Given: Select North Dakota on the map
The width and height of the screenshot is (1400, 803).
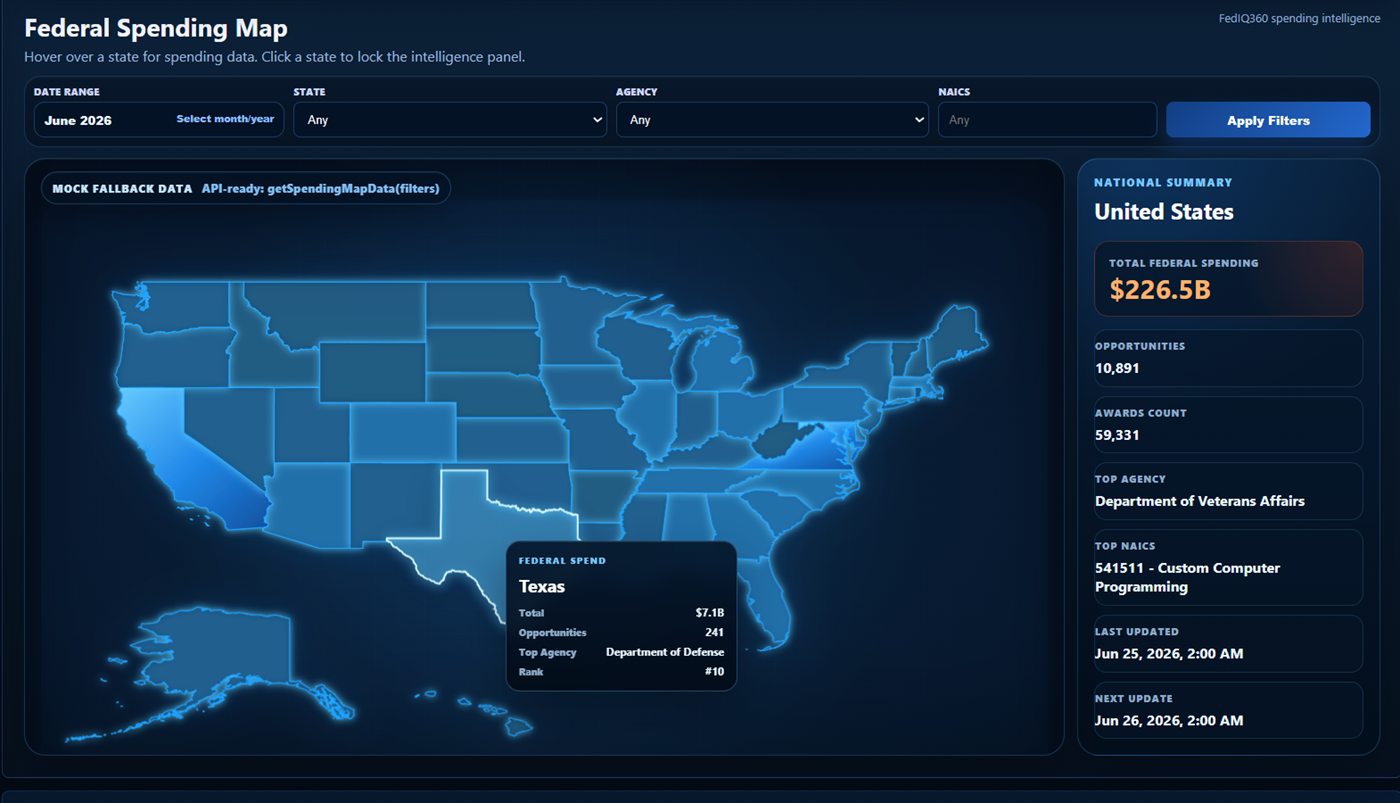Looking at the screenshot, I should click(x=478, y=304).
